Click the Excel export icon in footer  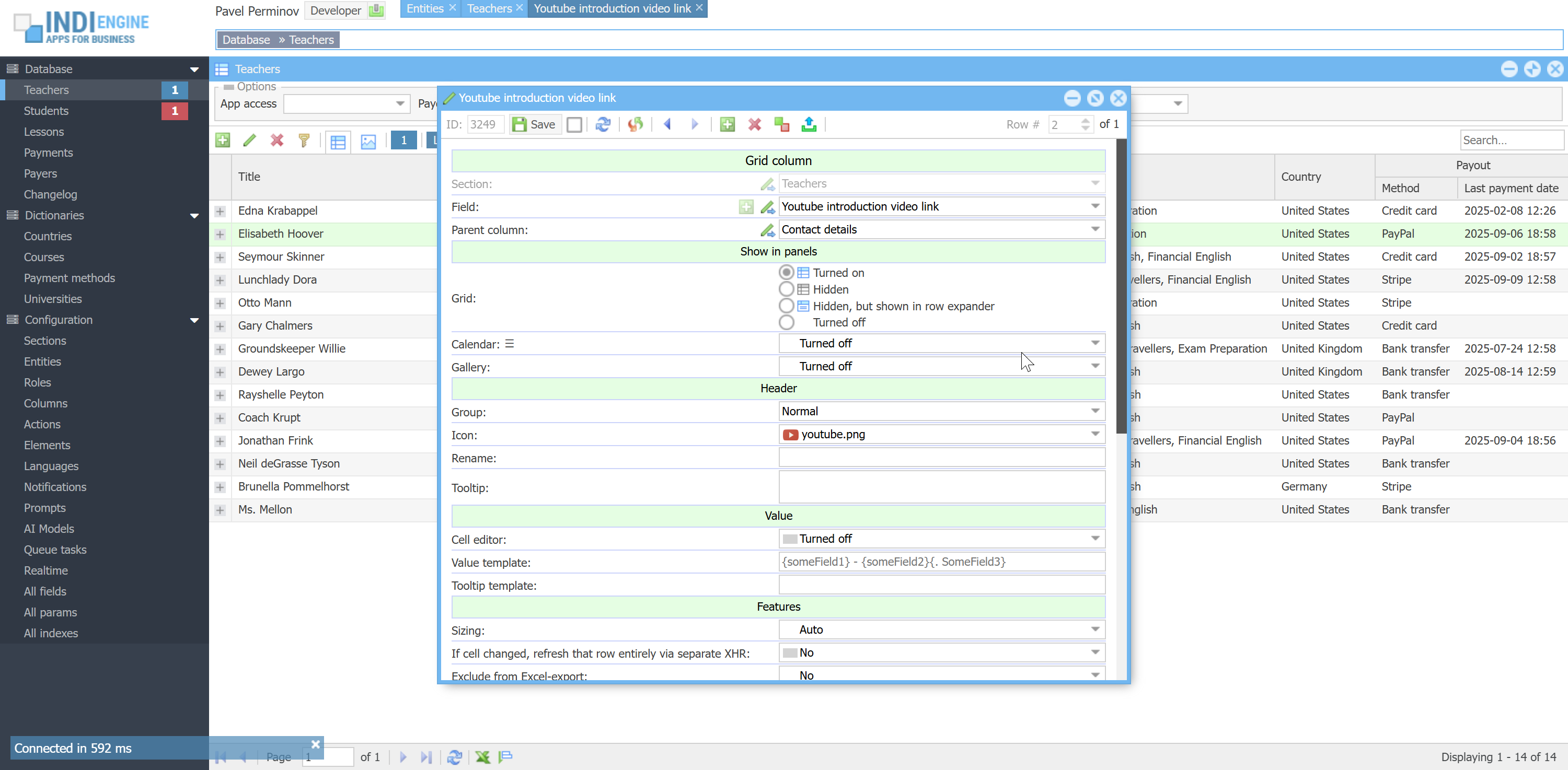(483, 756)
